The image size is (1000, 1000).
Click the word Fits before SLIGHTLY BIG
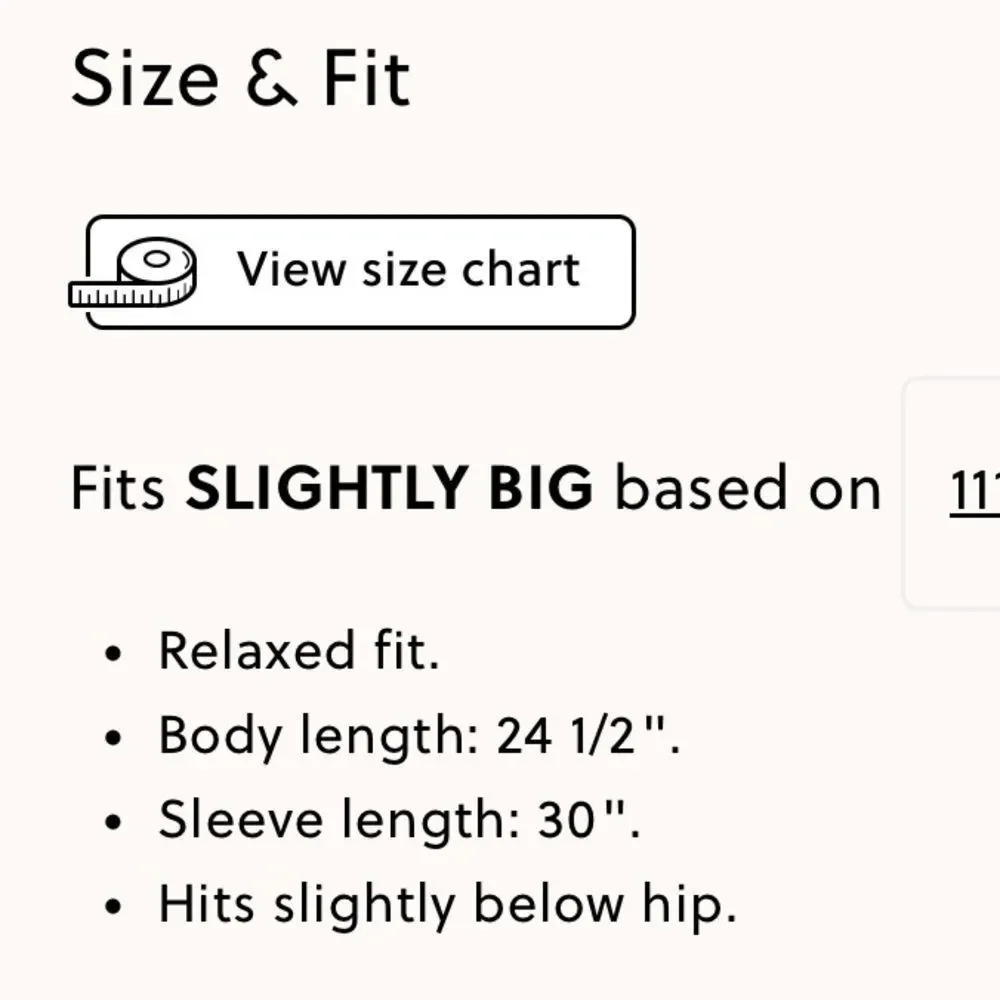tap(118, 488)
